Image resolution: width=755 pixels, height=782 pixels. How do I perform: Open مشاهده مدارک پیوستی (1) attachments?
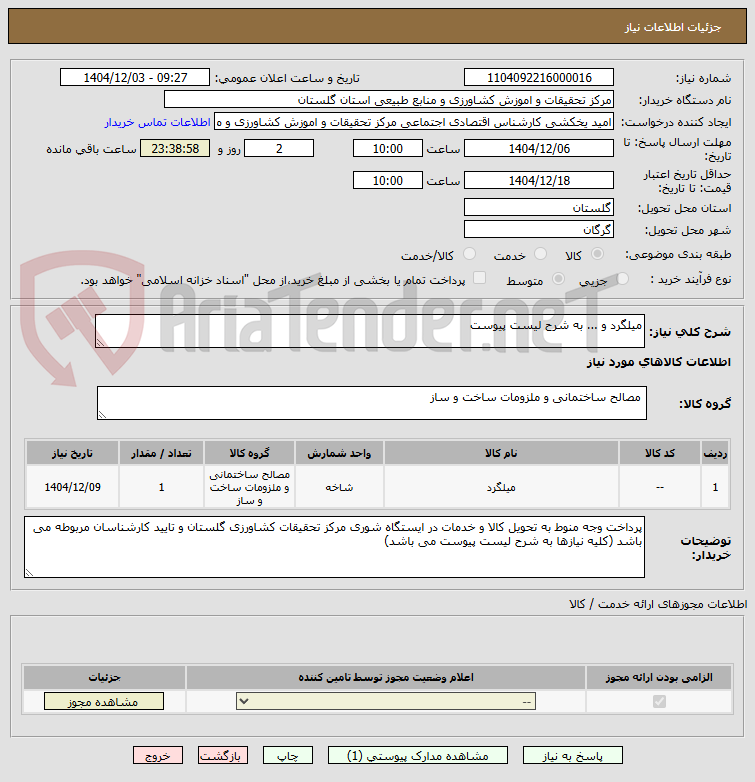[x=418, y=756]
